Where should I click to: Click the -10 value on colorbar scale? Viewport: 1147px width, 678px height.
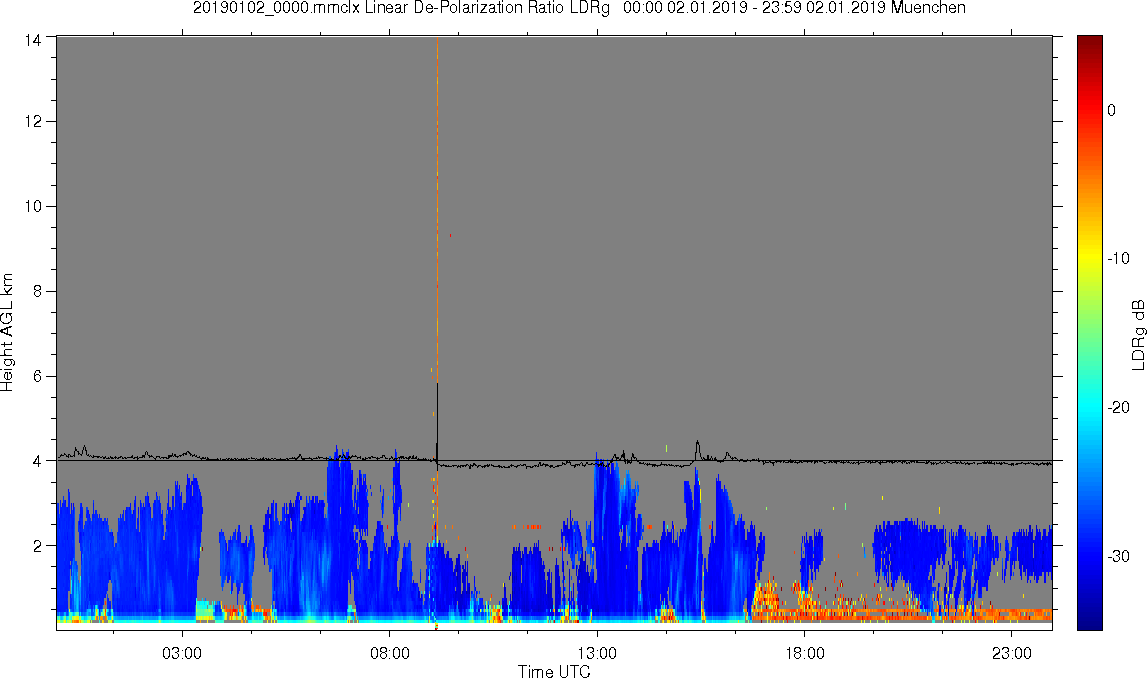(x=1118, y=258)
